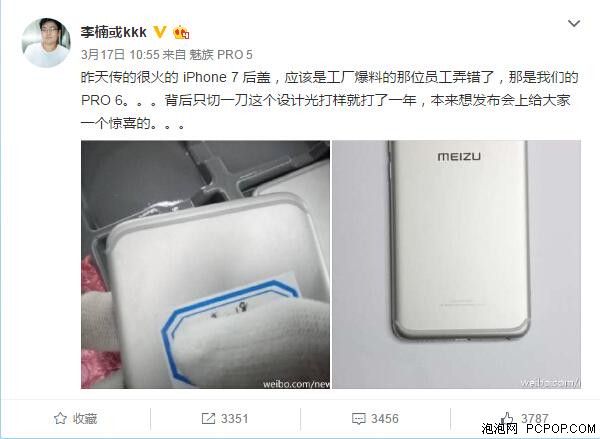Screen dimensions: 600x439
Task: Click the yellow V verification badge
Action: pyautogui.click(x=160, y=32)
